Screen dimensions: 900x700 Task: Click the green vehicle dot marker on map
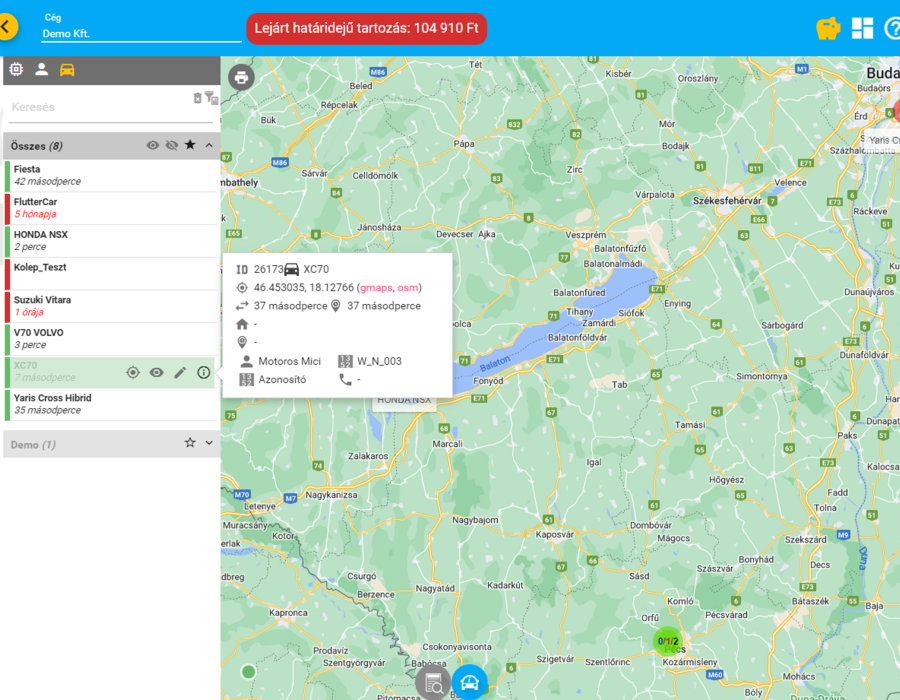click(249, 671)
